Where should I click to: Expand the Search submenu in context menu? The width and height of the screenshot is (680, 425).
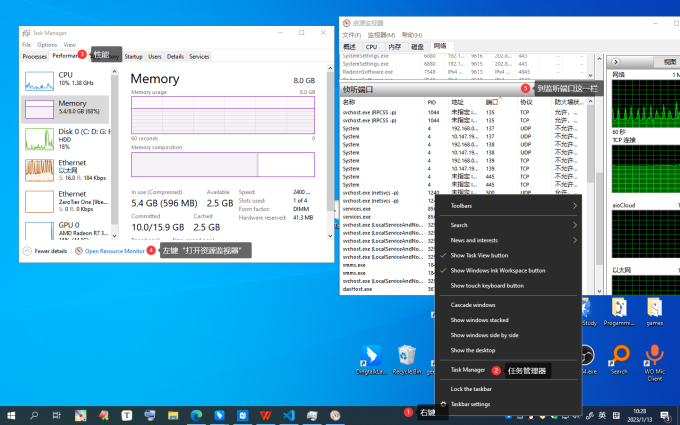pyautogui.click(x=508, y=225)
